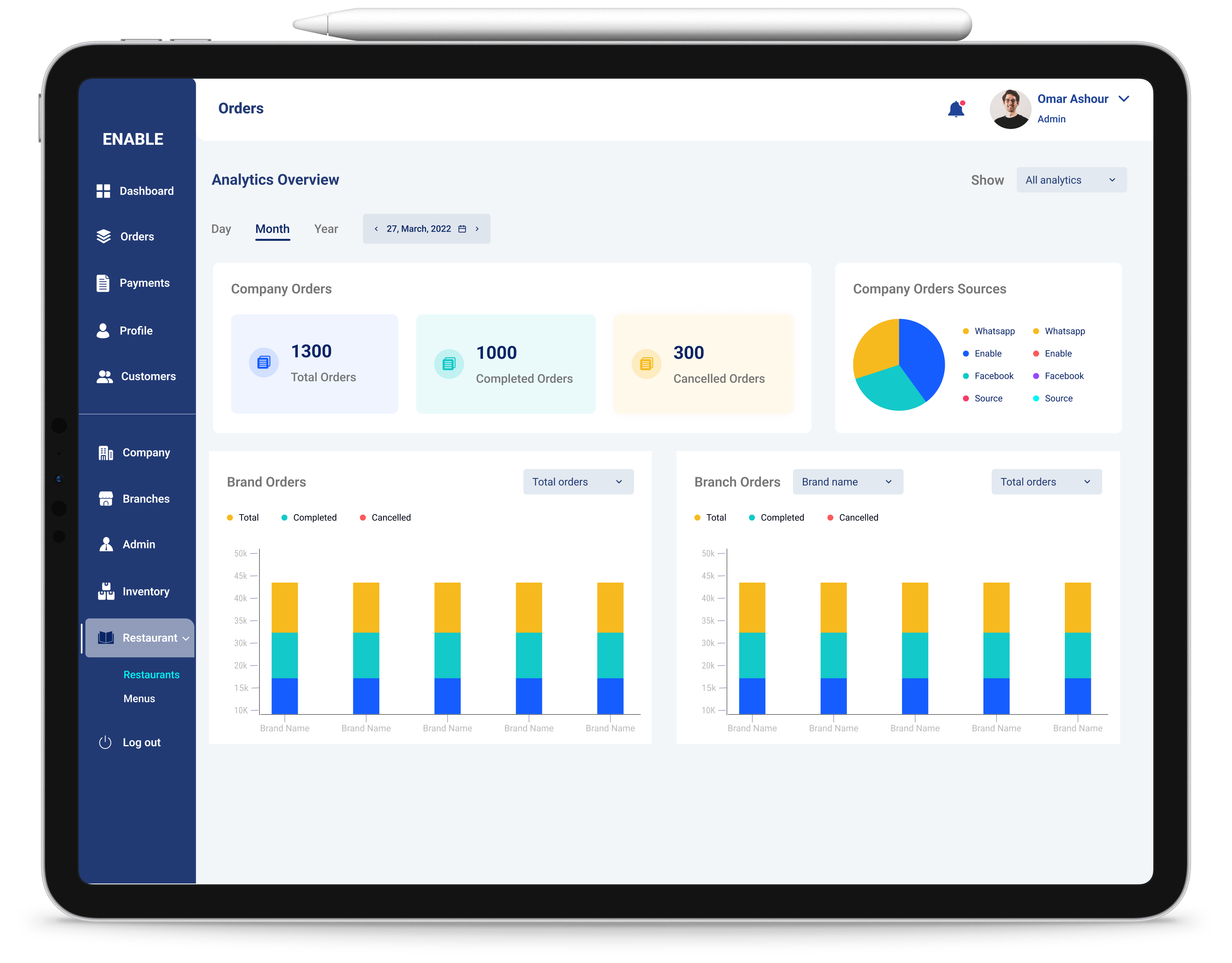Open the notifications bell icon
Screen dimensions: 1232x963
coord(956,109)
